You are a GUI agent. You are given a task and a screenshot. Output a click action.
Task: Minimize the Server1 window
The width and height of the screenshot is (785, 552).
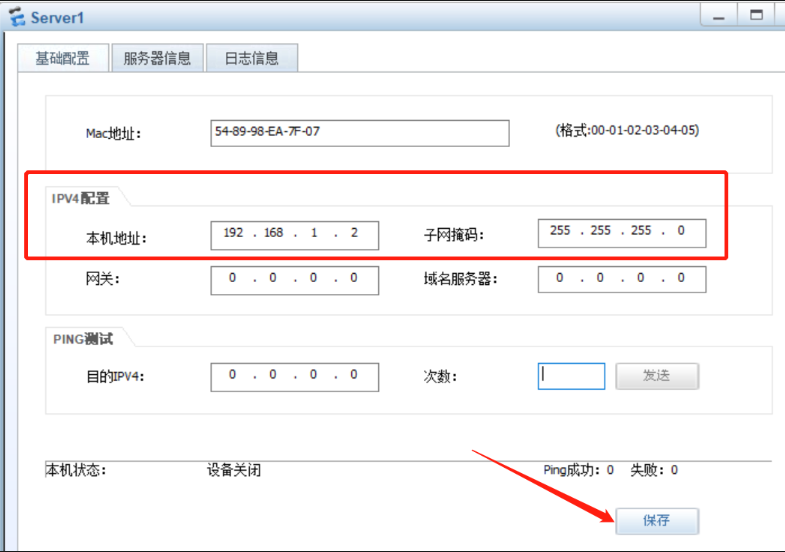pos(719,16)
